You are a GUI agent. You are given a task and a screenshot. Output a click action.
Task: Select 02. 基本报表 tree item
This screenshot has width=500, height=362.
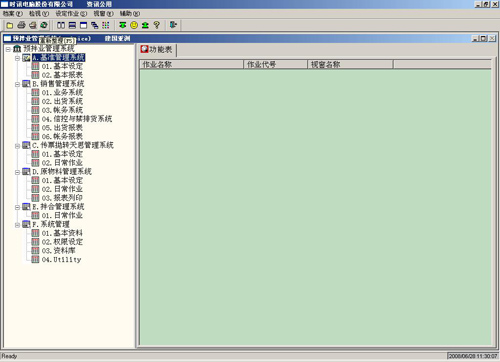(62, 75)
